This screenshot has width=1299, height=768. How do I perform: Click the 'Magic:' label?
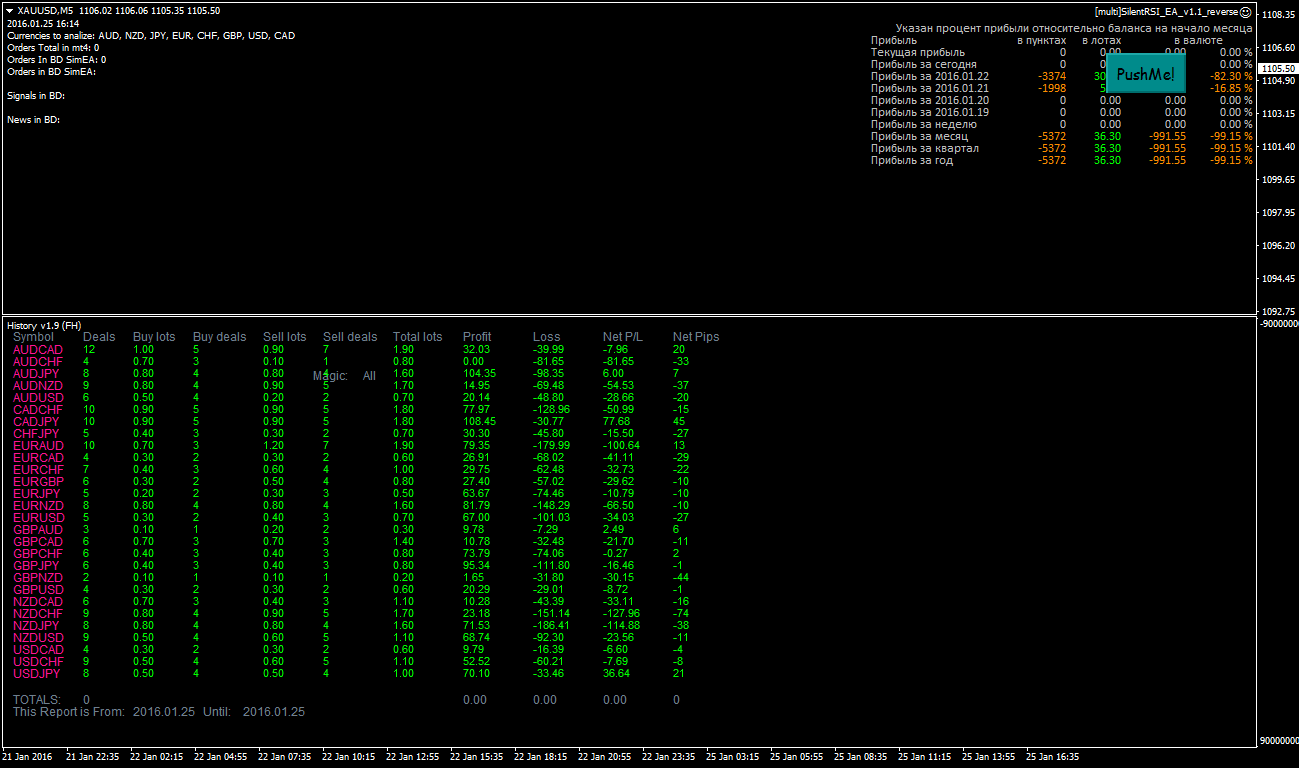[330, 376]
